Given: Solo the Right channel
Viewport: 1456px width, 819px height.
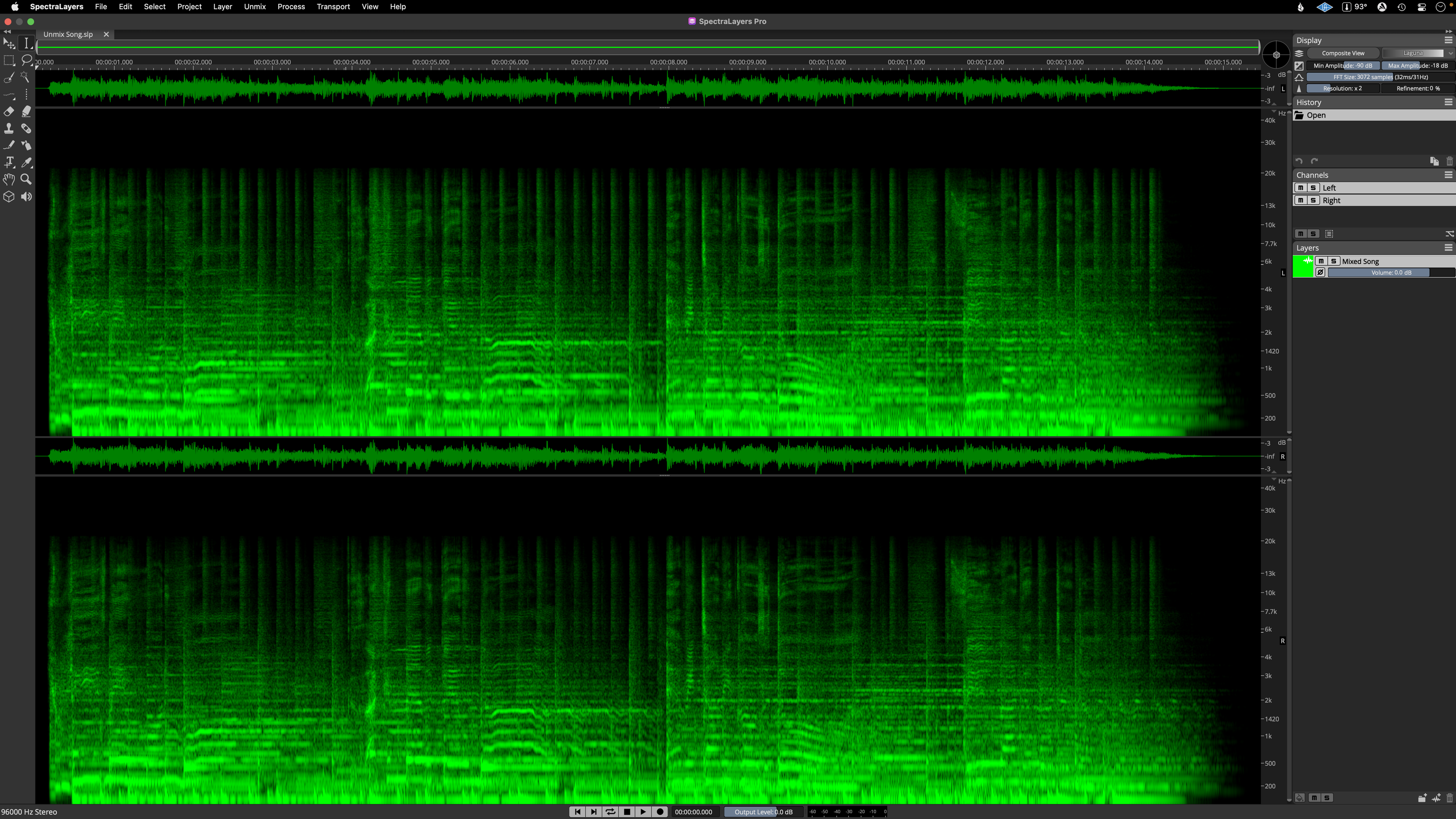Looking at the screenshot, I should [1314, 201].
